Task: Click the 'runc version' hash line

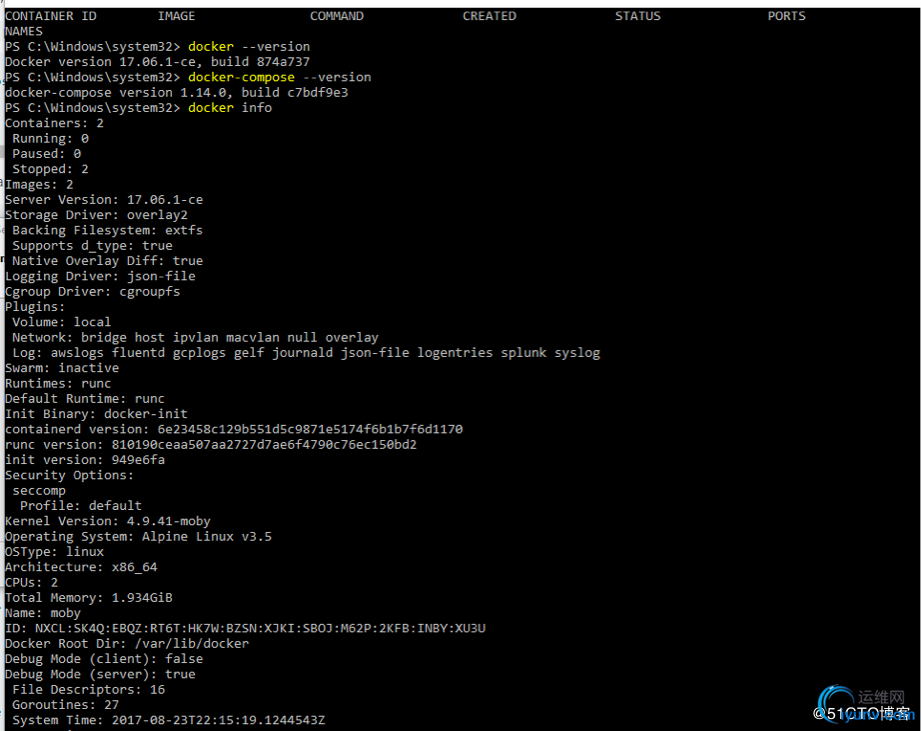Action: [x=211, y=444]
